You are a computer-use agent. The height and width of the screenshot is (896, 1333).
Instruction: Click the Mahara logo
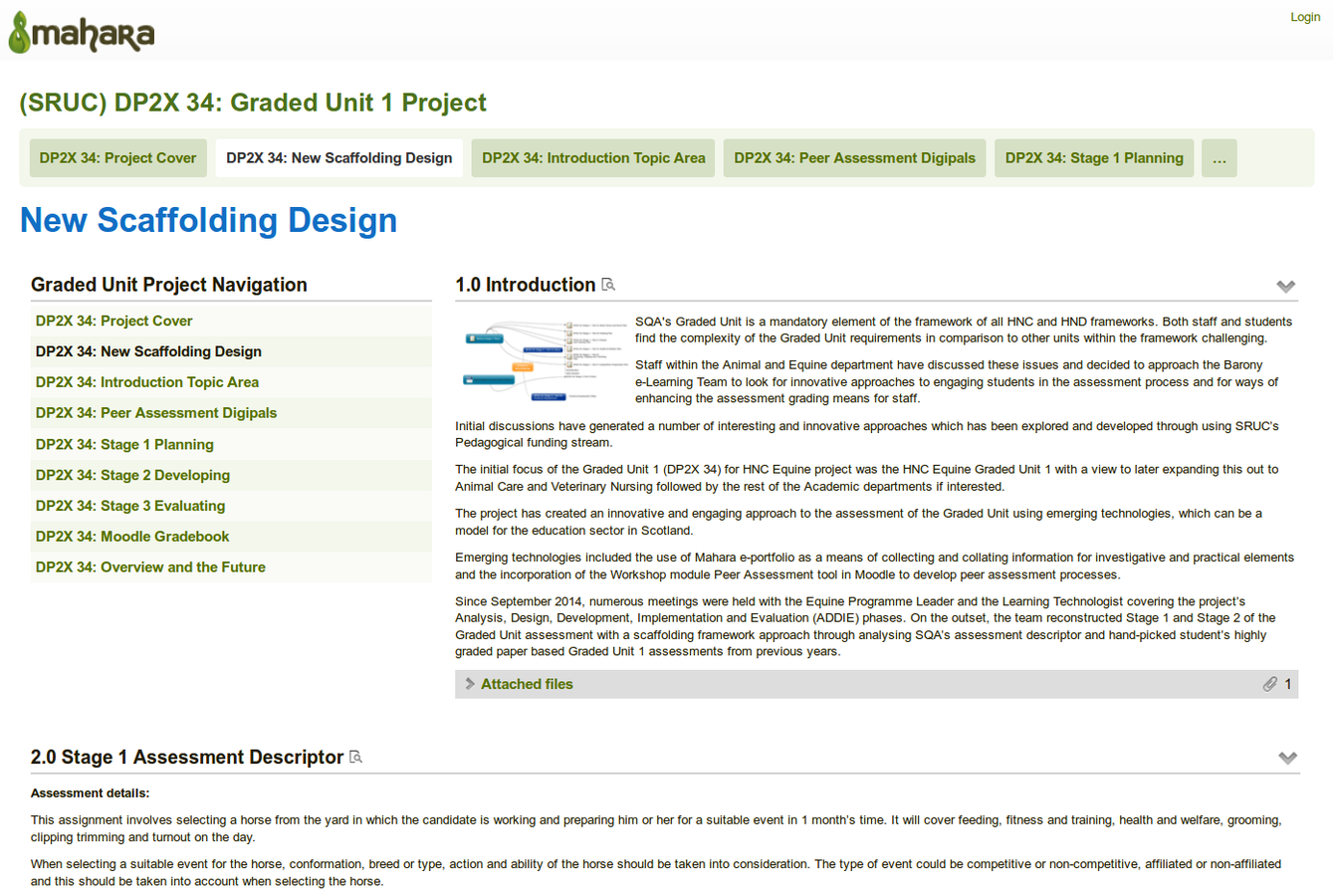(x=82, y=31)
